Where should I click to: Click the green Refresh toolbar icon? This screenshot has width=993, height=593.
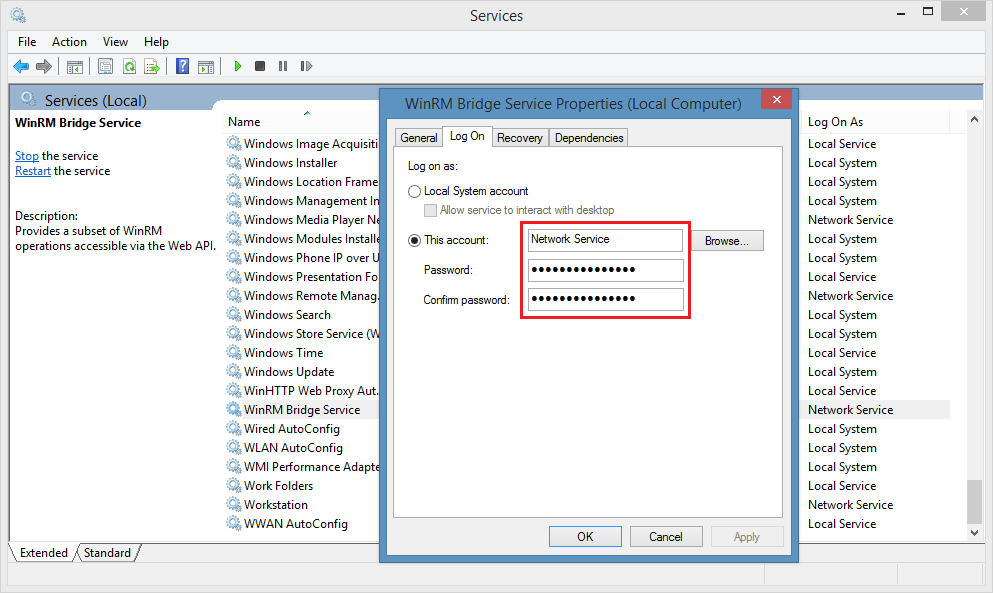click(x=129, y=67)
